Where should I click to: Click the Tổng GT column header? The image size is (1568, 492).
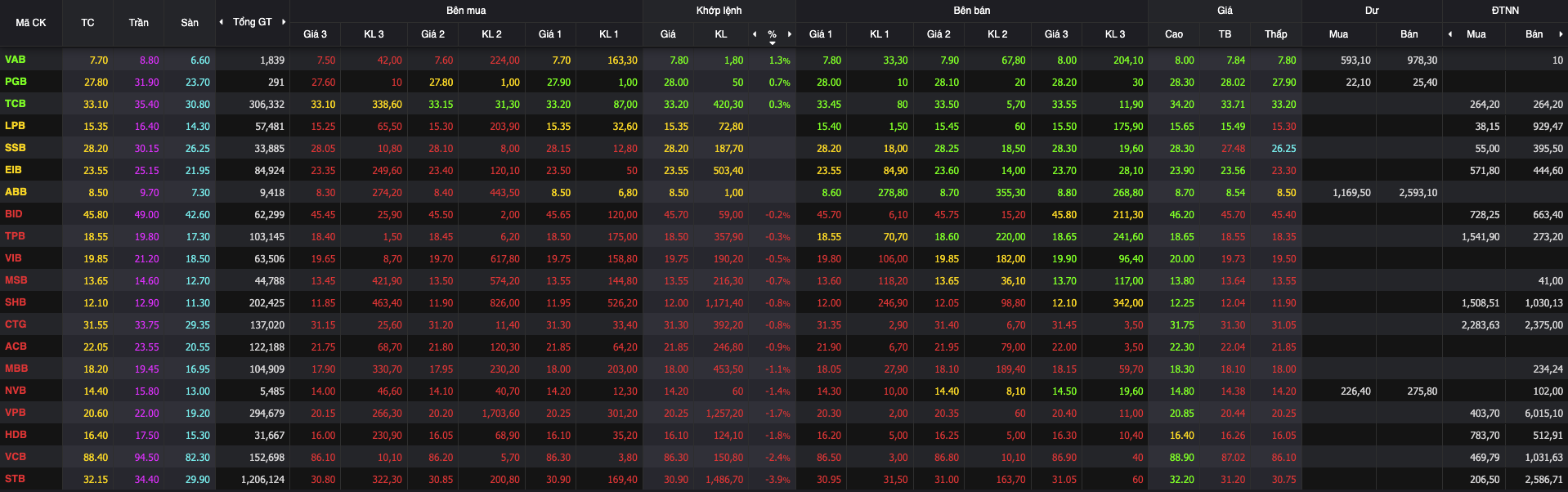point(252,22)
